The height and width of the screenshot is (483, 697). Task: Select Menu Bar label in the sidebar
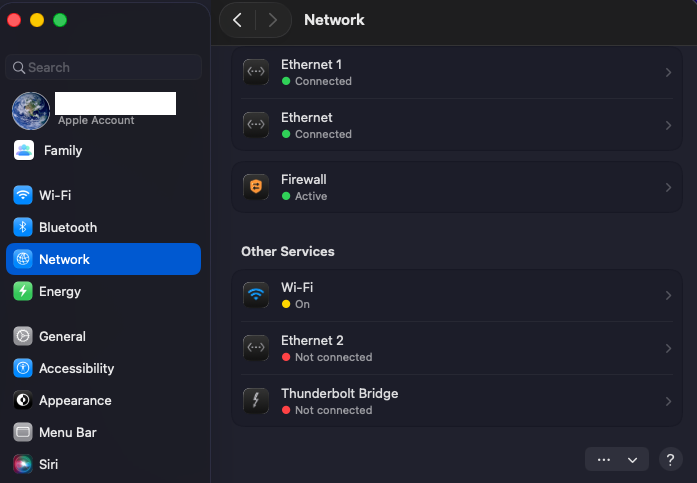click(68, 432)
